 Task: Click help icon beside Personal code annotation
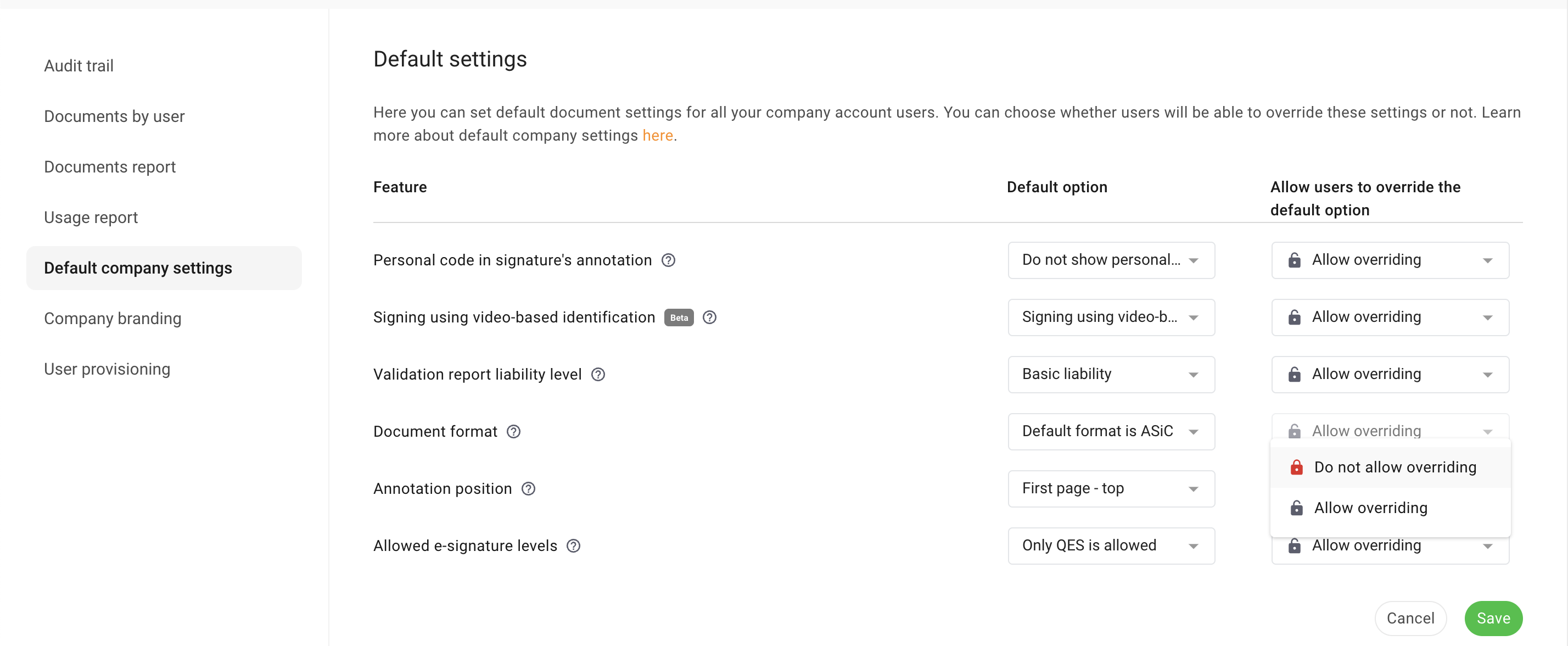point(668,260)
